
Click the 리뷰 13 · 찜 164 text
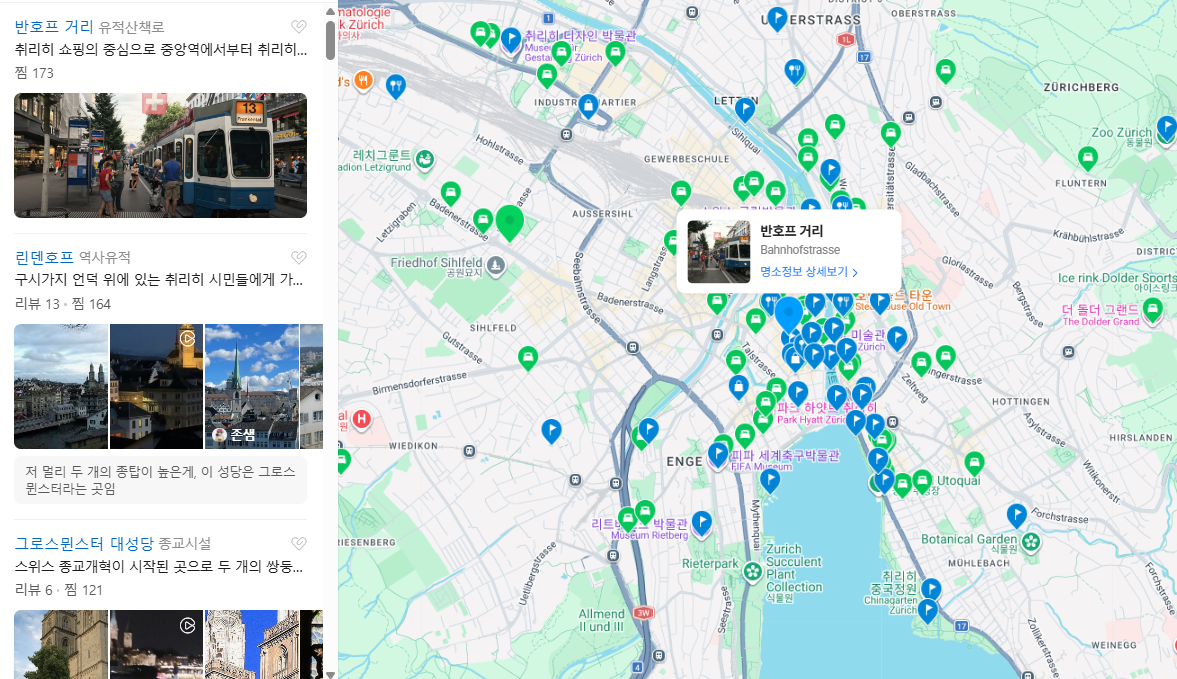point(62,304)
